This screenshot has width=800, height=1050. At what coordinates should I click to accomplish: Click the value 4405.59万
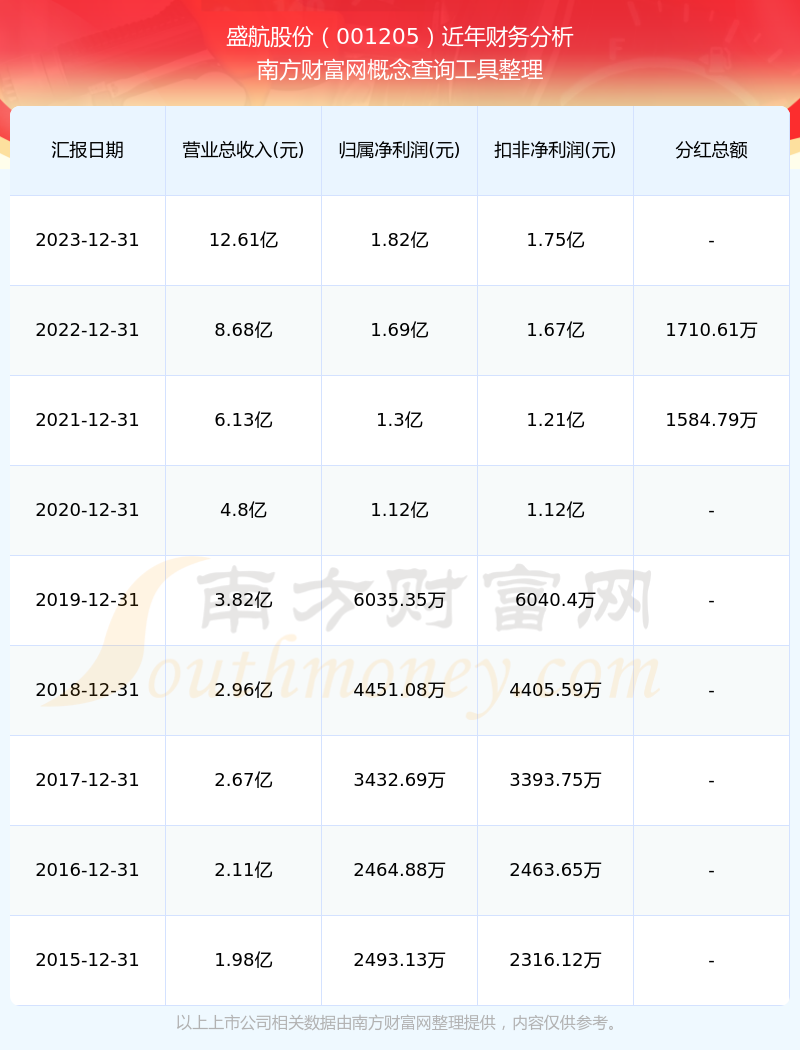[556, 690]
